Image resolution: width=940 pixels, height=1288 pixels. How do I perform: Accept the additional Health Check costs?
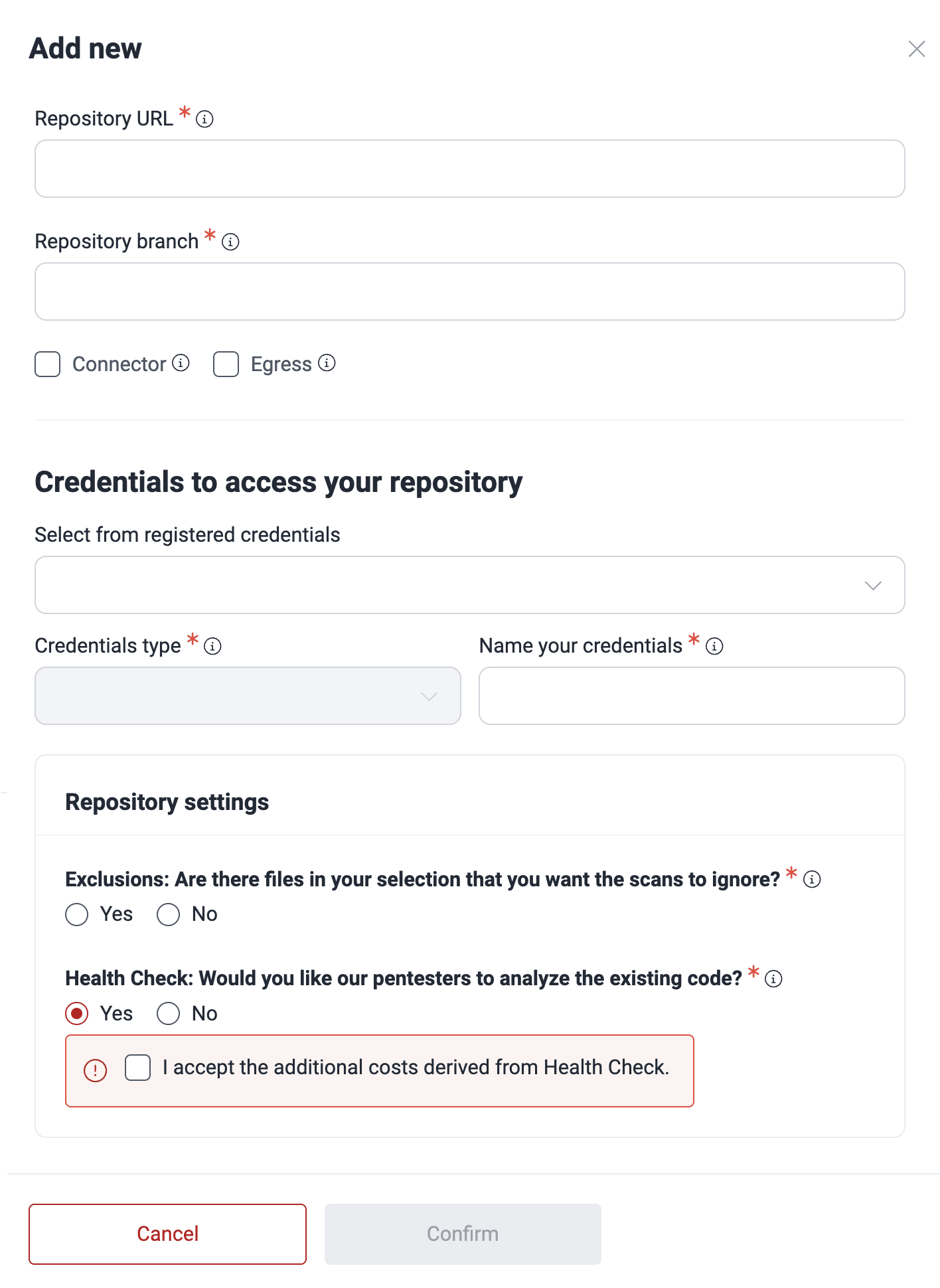137,1068
